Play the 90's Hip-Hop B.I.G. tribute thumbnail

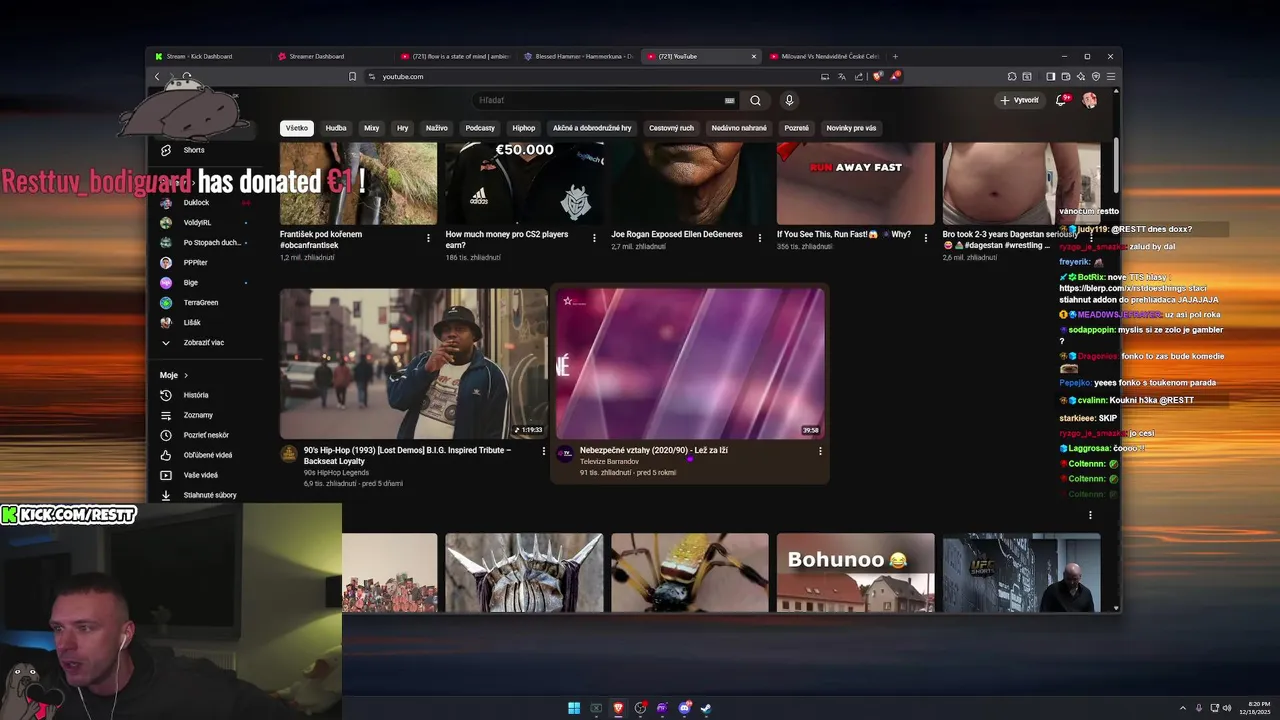coord(414,364)
